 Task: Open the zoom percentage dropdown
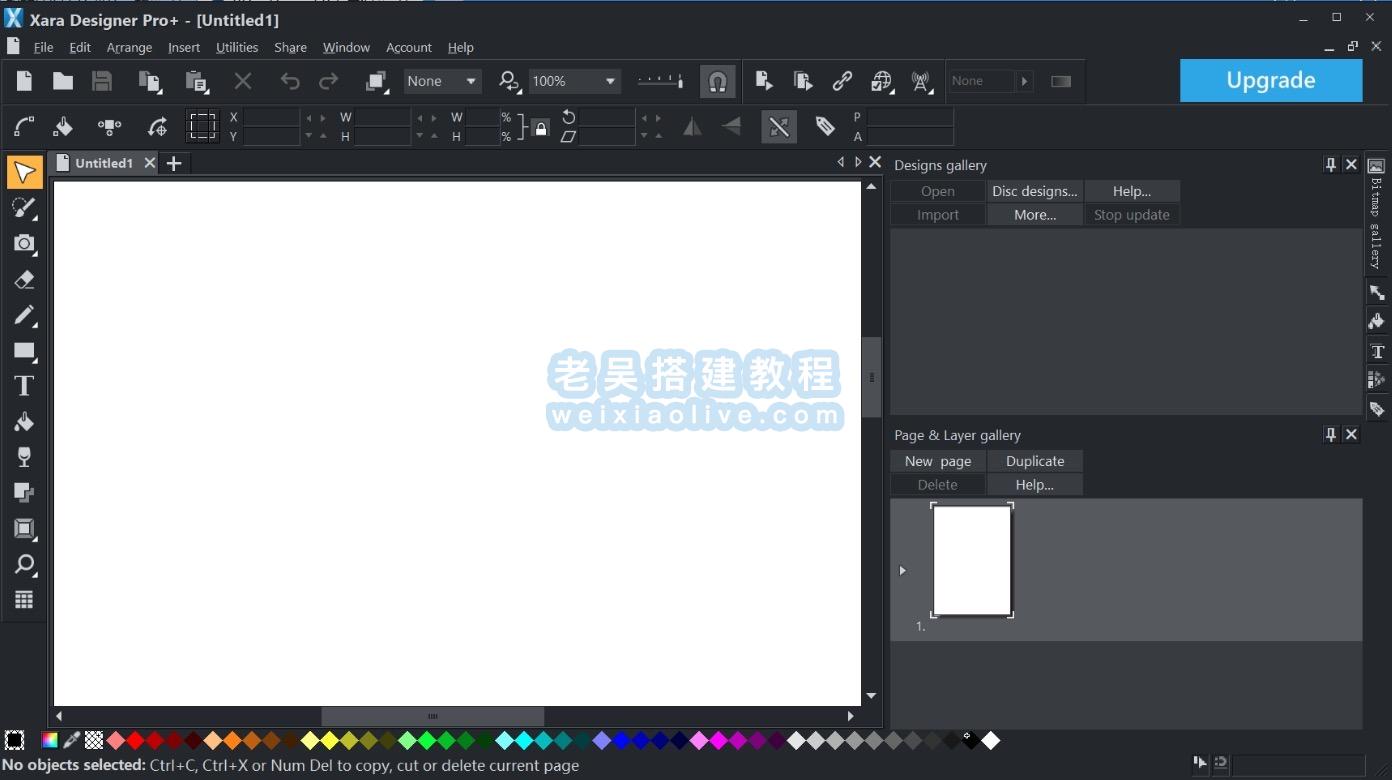[610, 81]
